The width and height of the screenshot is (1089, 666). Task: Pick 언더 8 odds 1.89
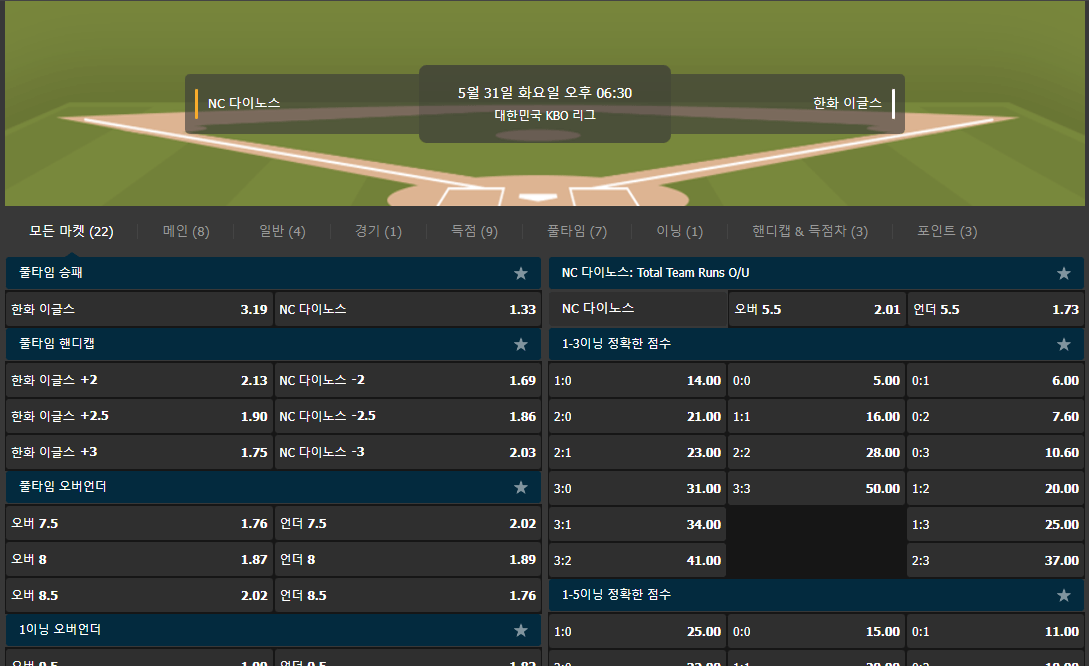(408, 559)
